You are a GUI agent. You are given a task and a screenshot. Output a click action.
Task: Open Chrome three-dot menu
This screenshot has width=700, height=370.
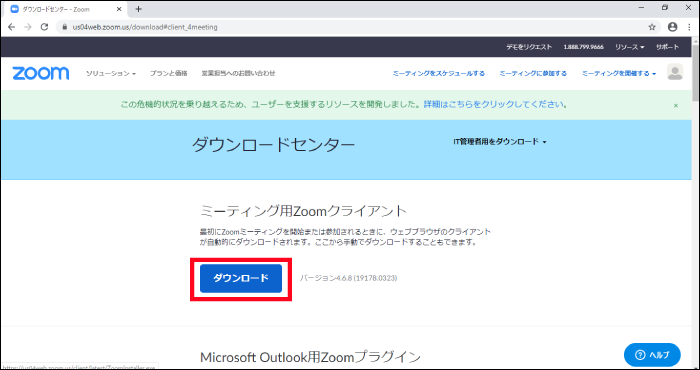(688, 27)
